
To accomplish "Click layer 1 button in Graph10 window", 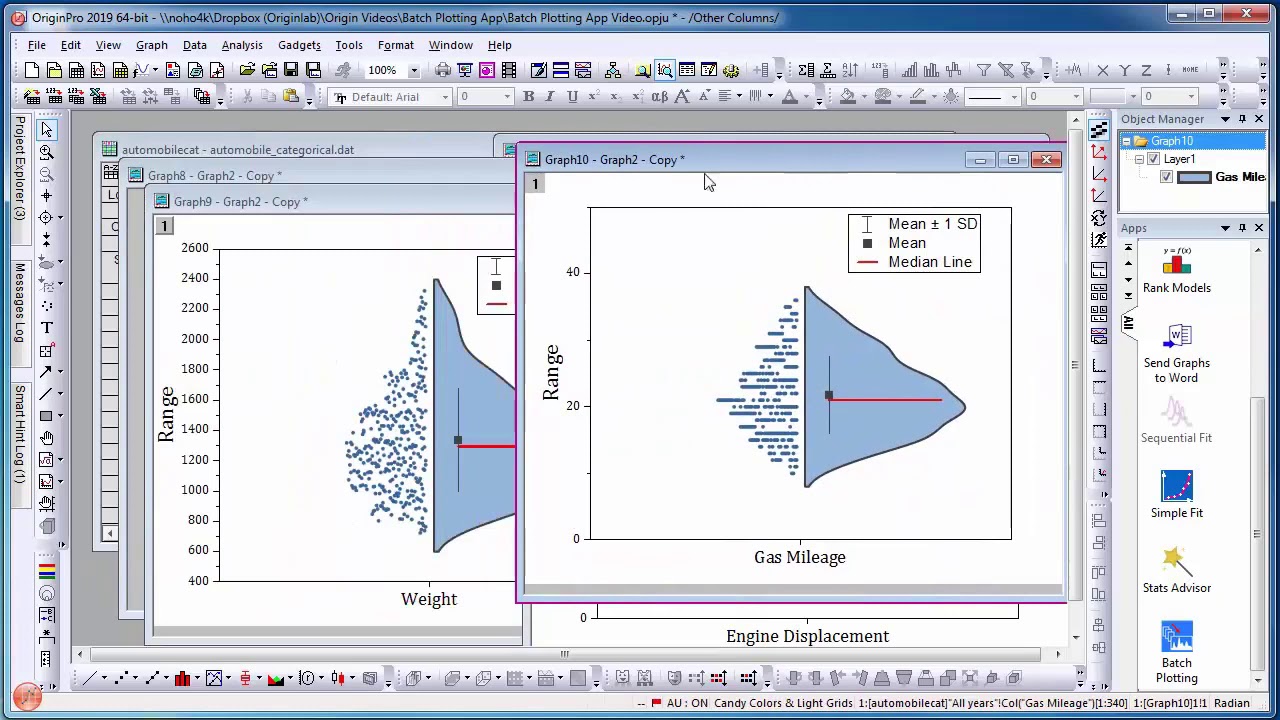I will (535, 183).
